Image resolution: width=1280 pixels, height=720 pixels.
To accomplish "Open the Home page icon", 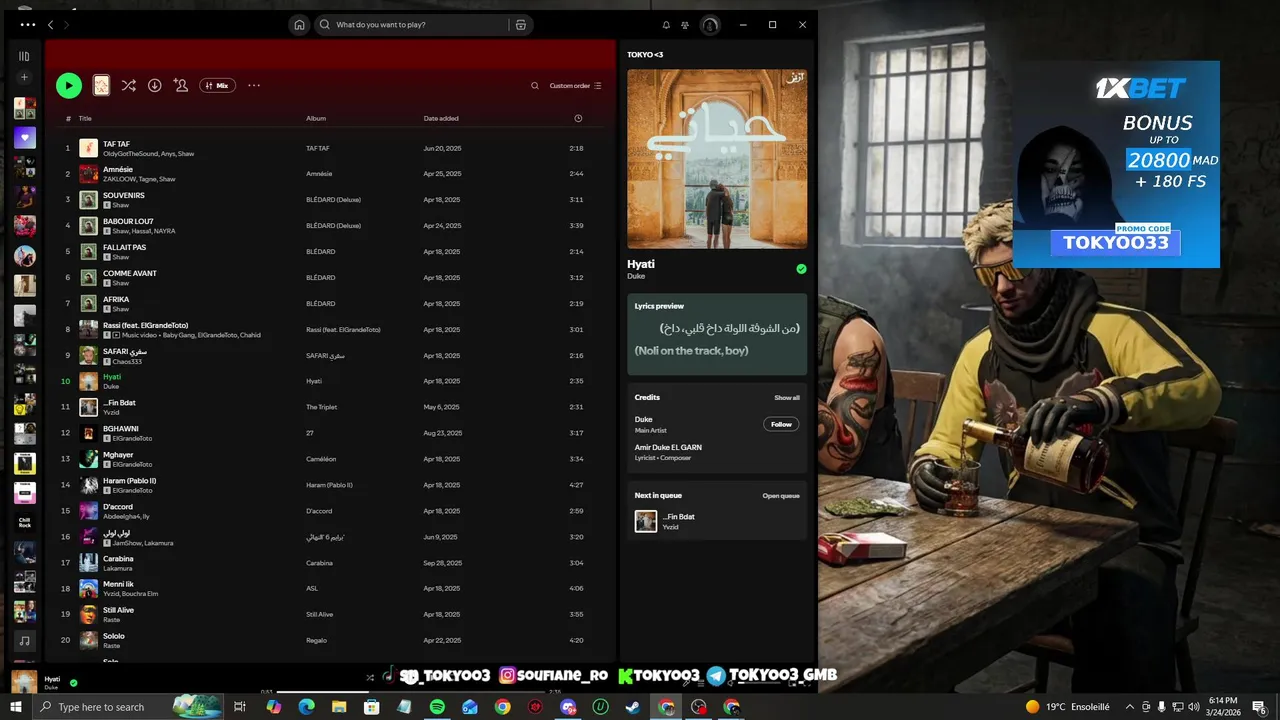I will tap(299, 25).
